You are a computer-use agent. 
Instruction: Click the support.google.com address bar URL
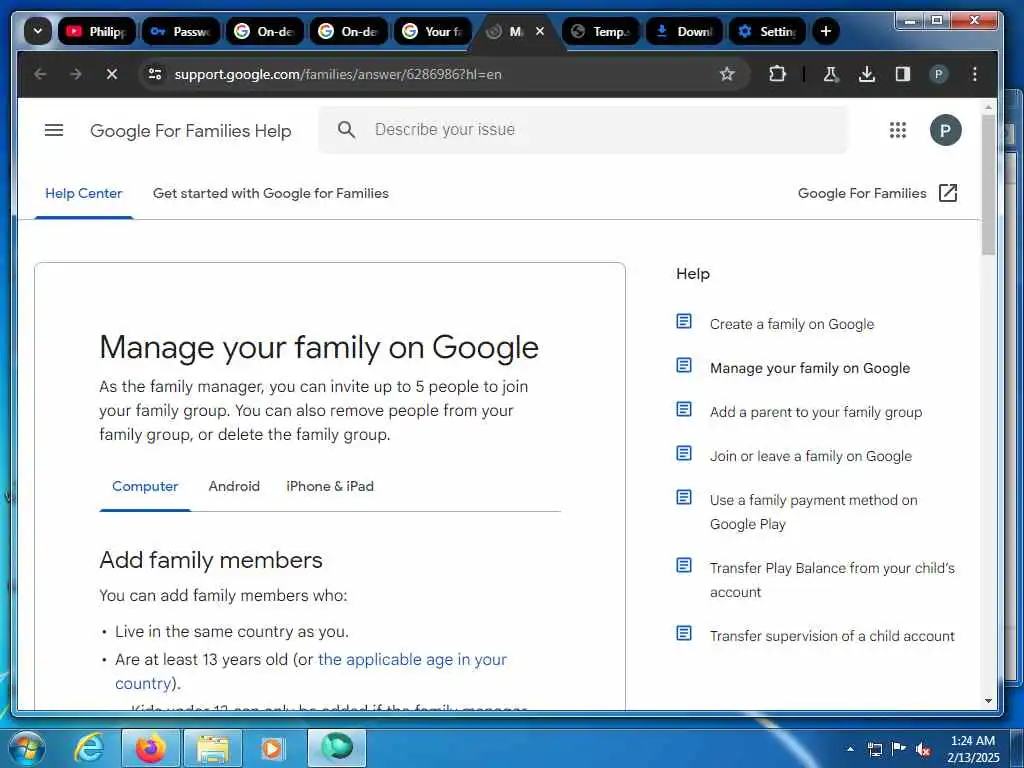338,74
